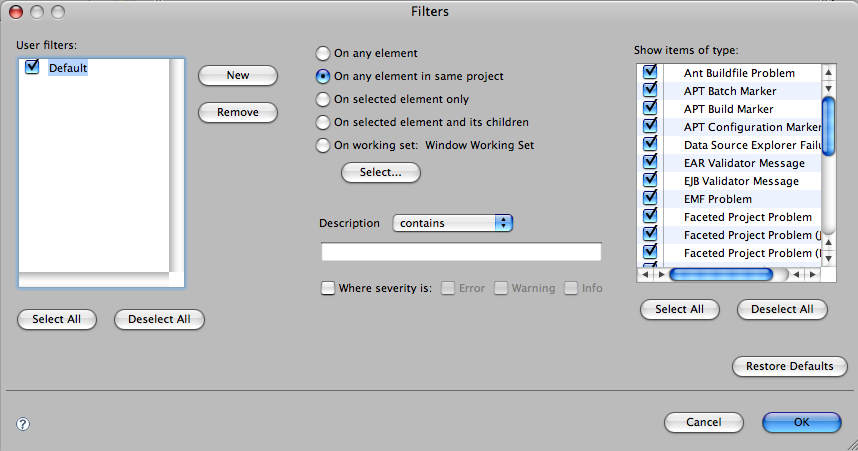Viewport: 858px width, 451px height.
Task: Click Restore Defaults button
Action: (x=790, y=366)
